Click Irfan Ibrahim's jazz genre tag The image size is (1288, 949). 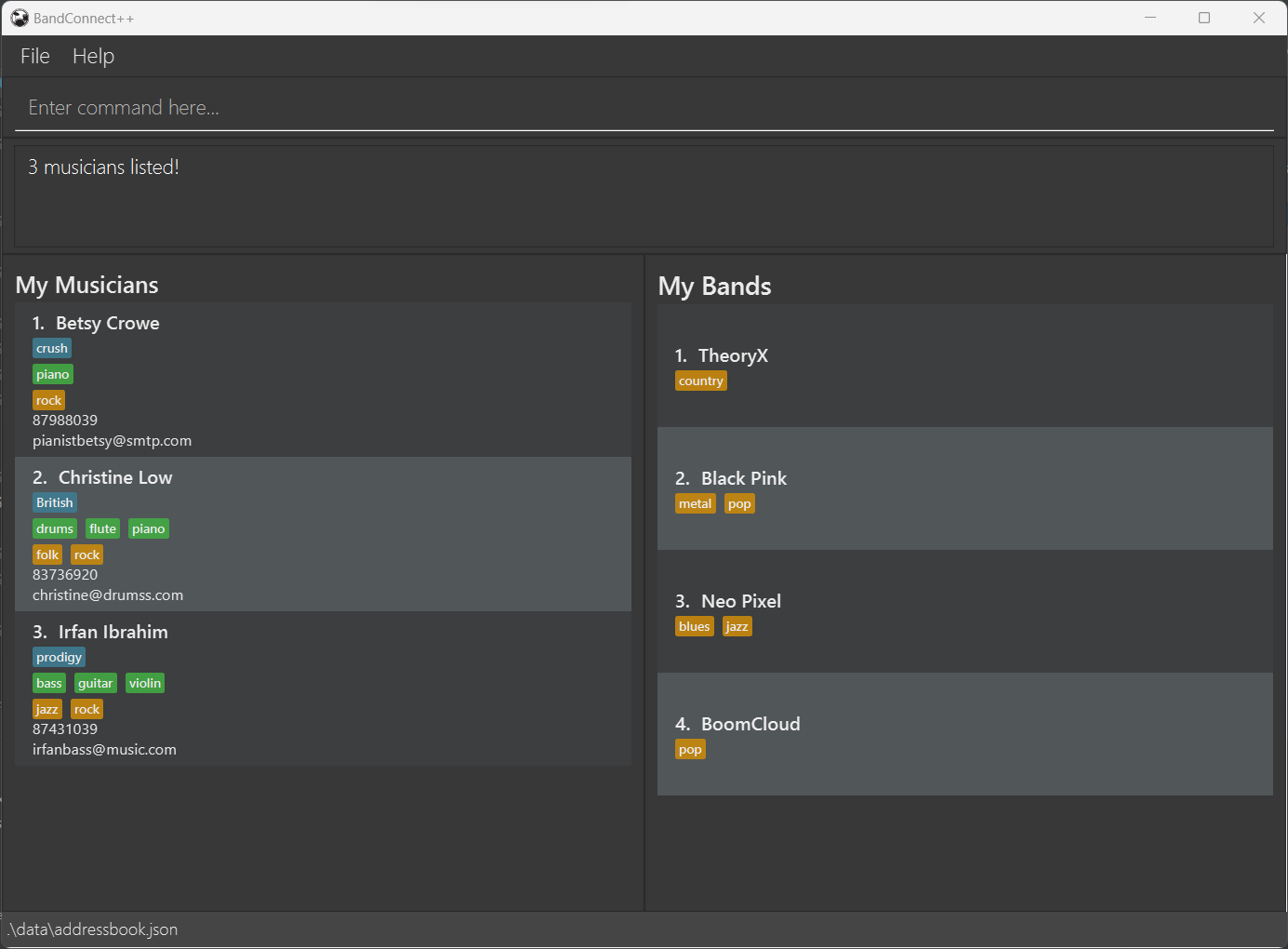coord(47,710)
